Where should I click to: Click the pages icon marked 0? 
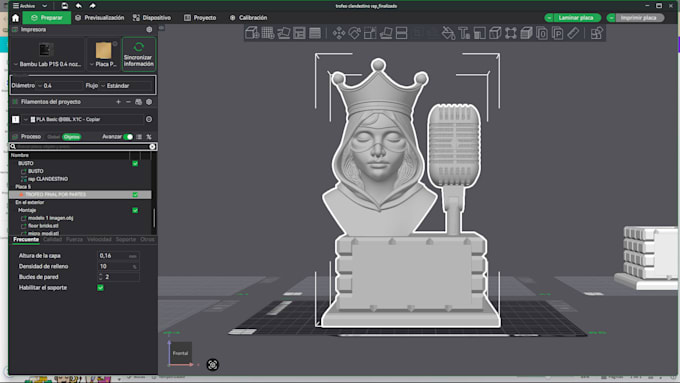(x=542, y=33)
